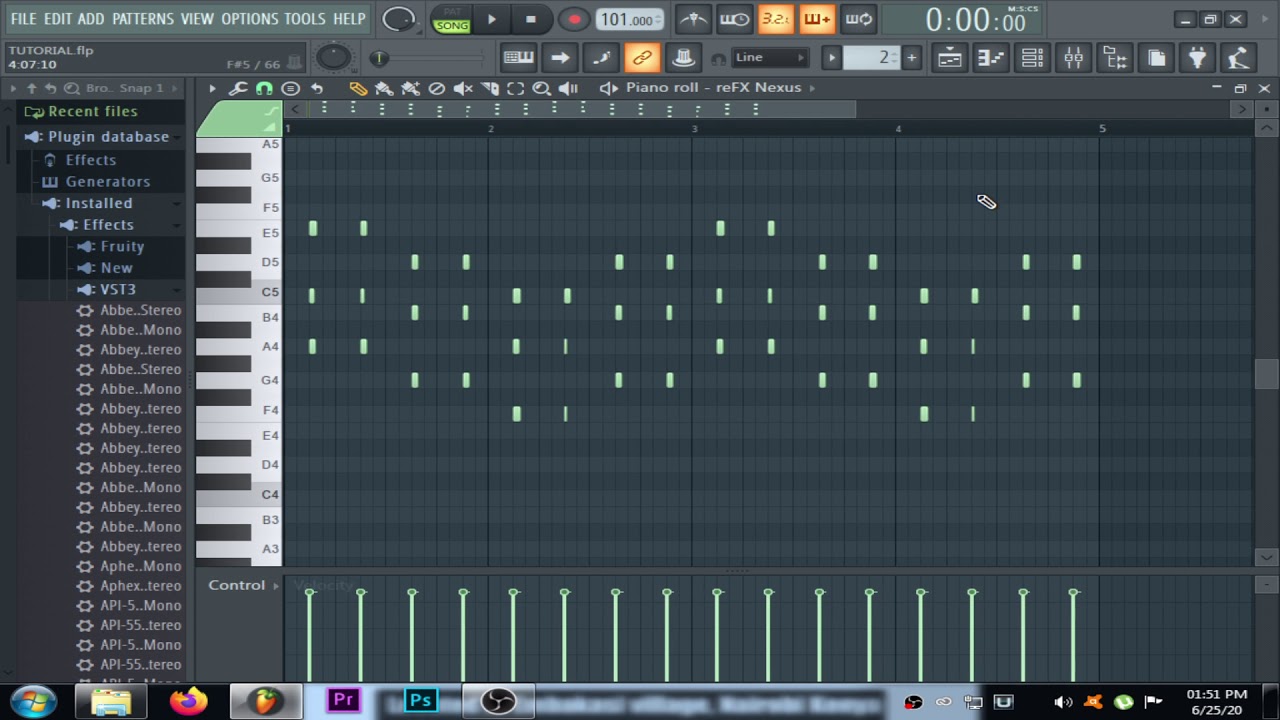Toggle the Browser panel button
Image resolution: width=1280 pixels, height=720 pixels.
[x=1115, y=58]
